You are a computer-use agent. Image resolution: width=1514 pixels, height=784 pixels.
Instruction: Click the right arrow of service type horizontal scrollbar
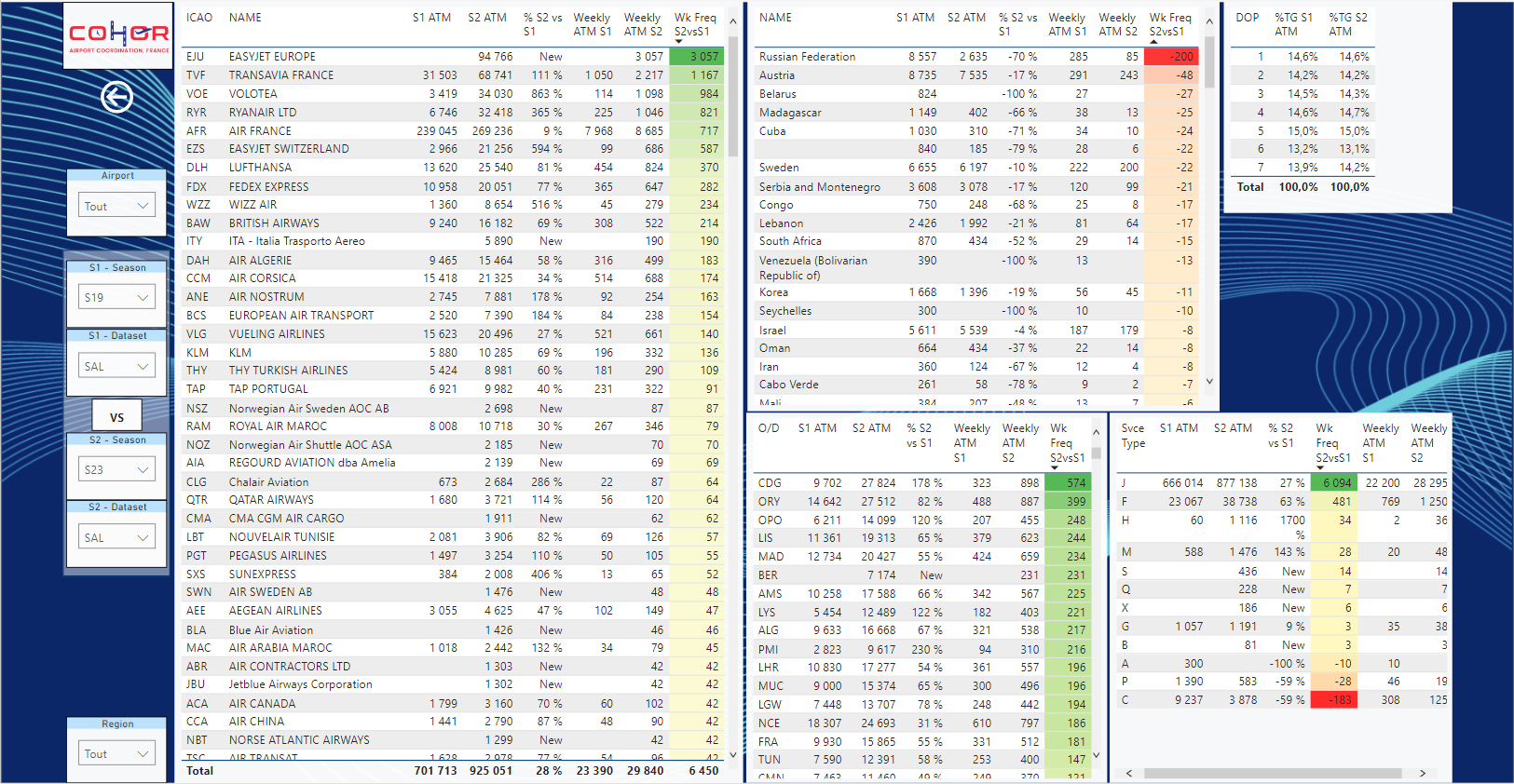pyautogui.click(x=1422, y=773)
